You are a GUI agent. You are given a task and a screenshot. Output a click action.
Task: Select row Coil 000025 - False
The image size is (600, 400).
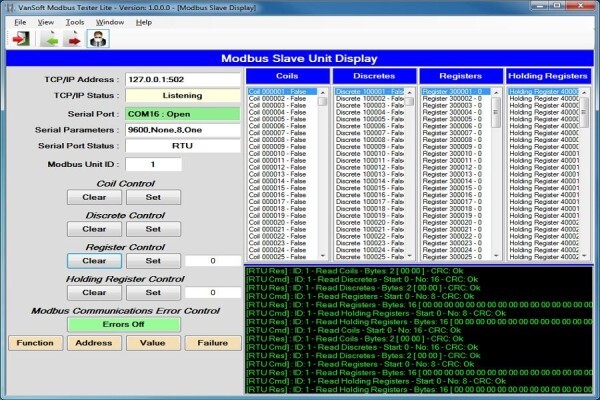(282, 257)
